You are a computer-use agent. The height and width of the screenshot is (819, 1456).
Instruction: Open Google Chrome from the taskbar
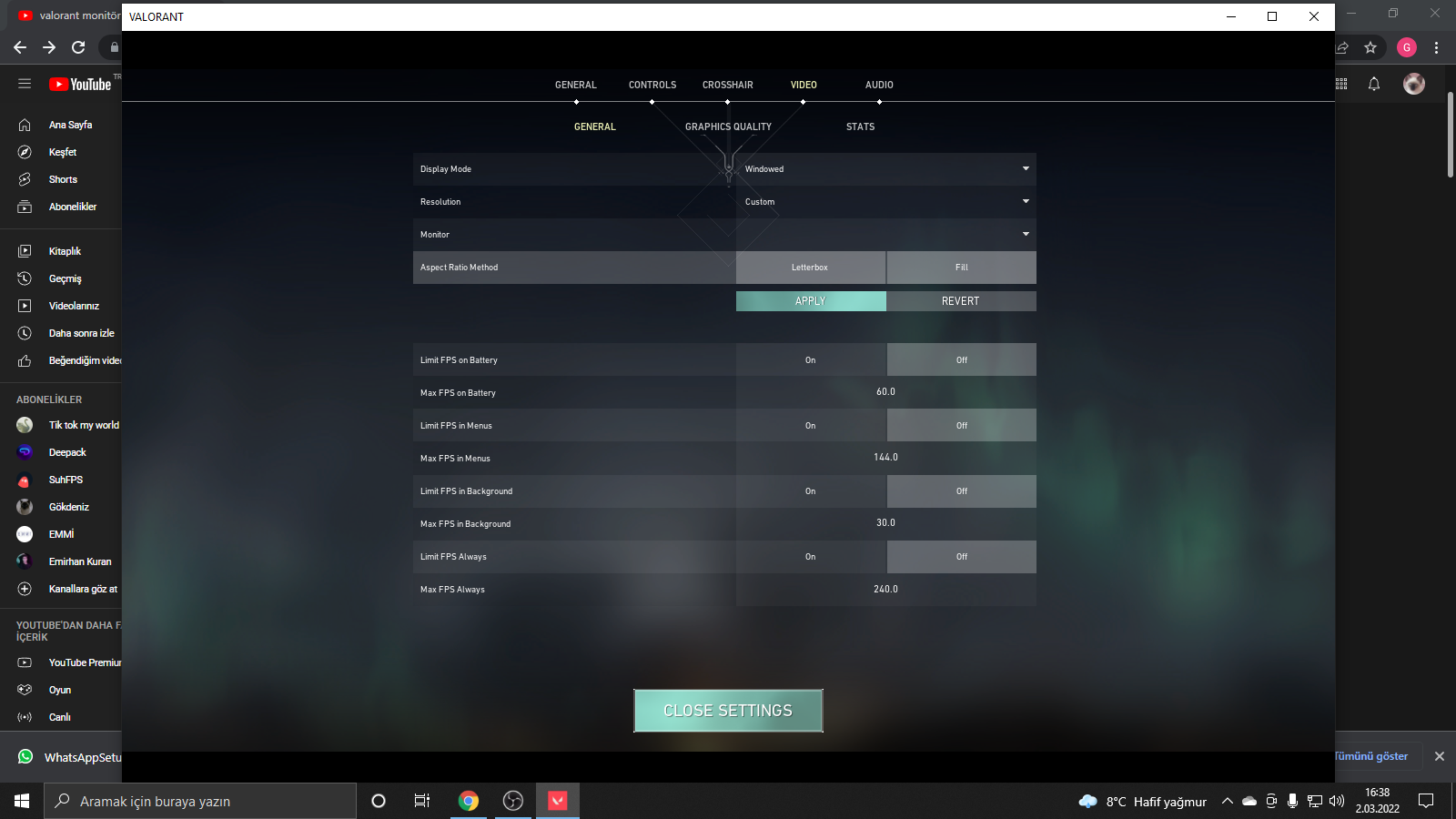(469, 801)
